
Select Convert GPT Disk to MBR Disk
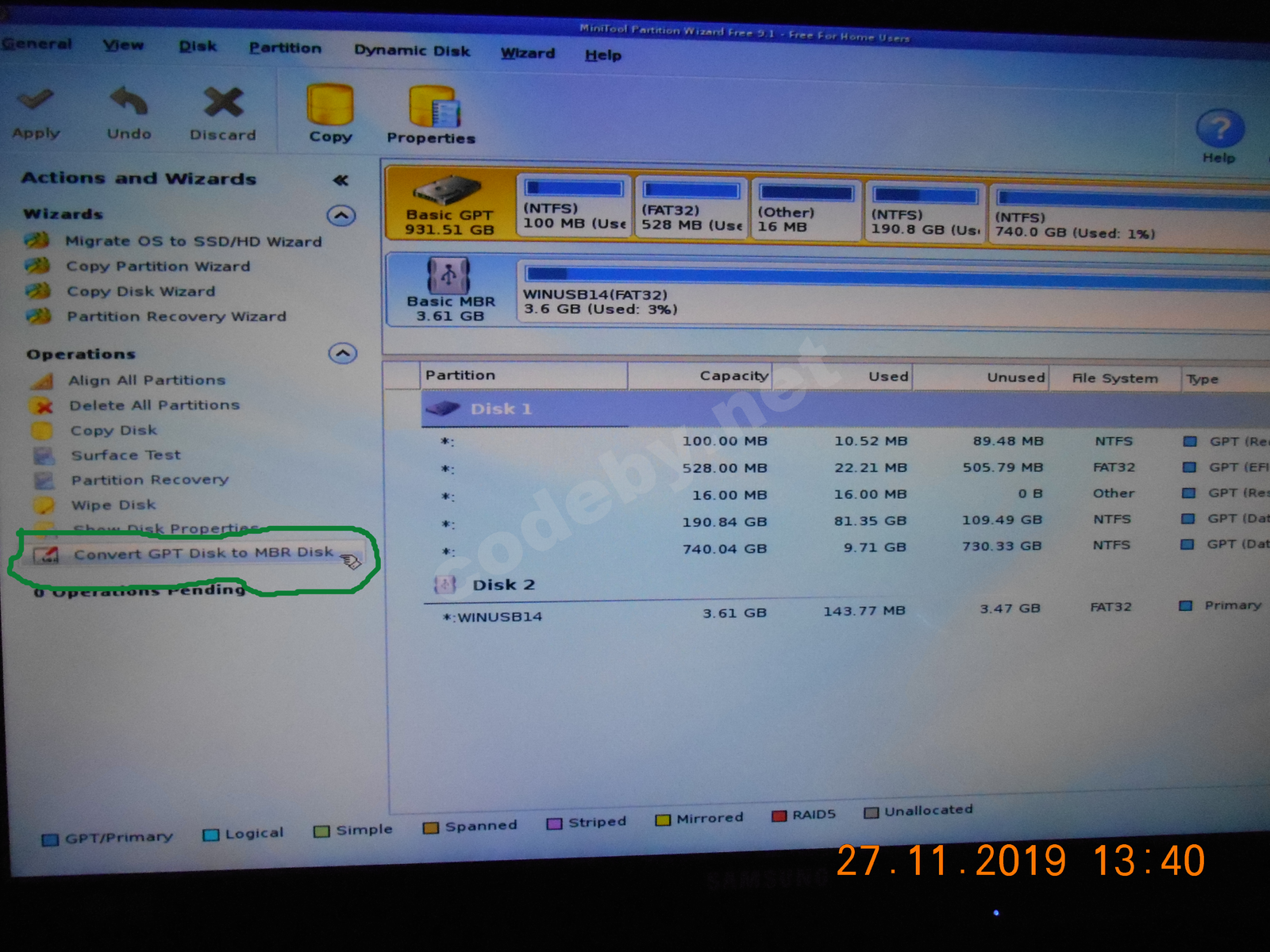[203, 553]
